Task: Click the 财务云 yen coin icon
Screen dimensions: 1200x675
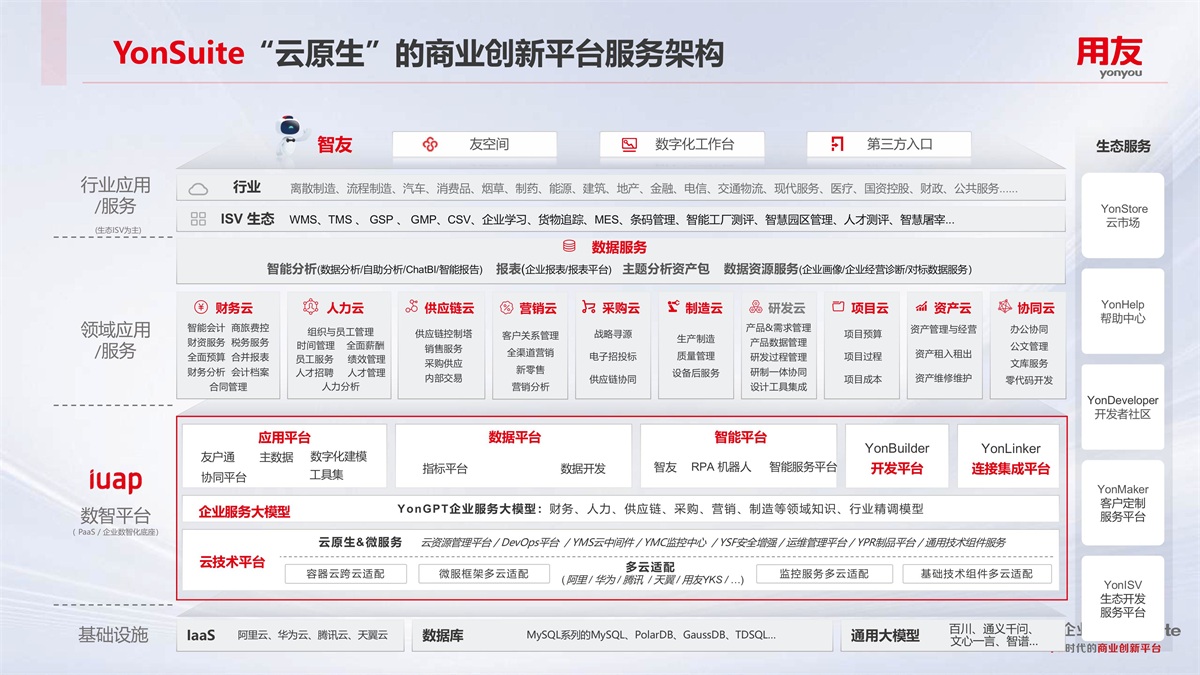Action: [200, 308]
